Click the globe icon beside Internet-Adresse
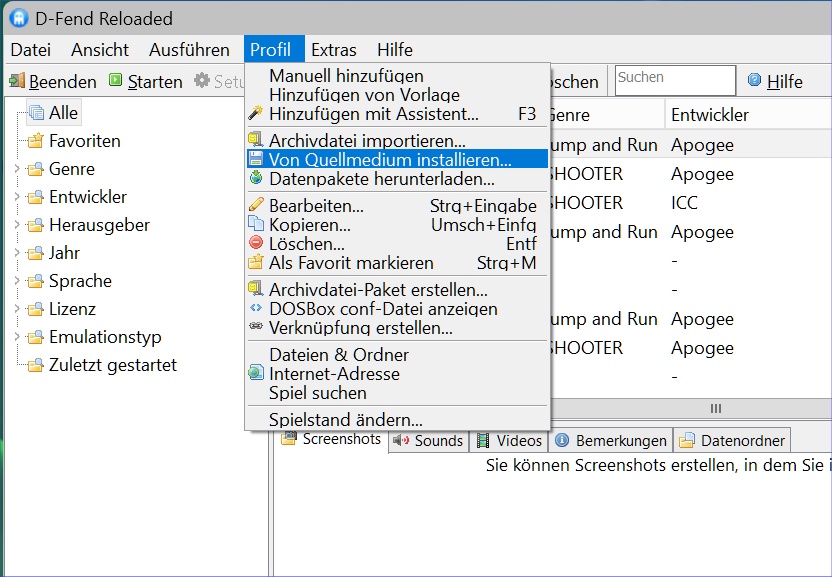Image resolution: width=832 pixels, height=577 pixels. point(256,373)
